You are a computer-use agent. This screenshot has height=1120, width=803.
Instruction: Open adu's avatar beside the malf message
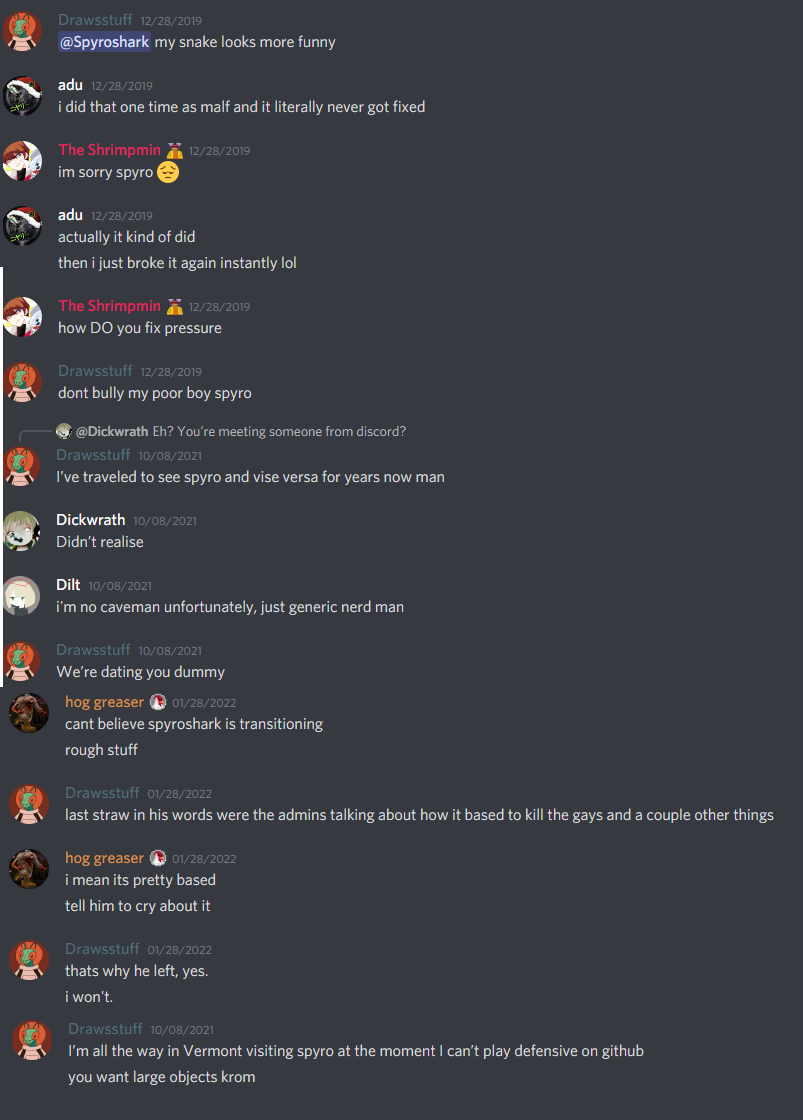[22, 96]
